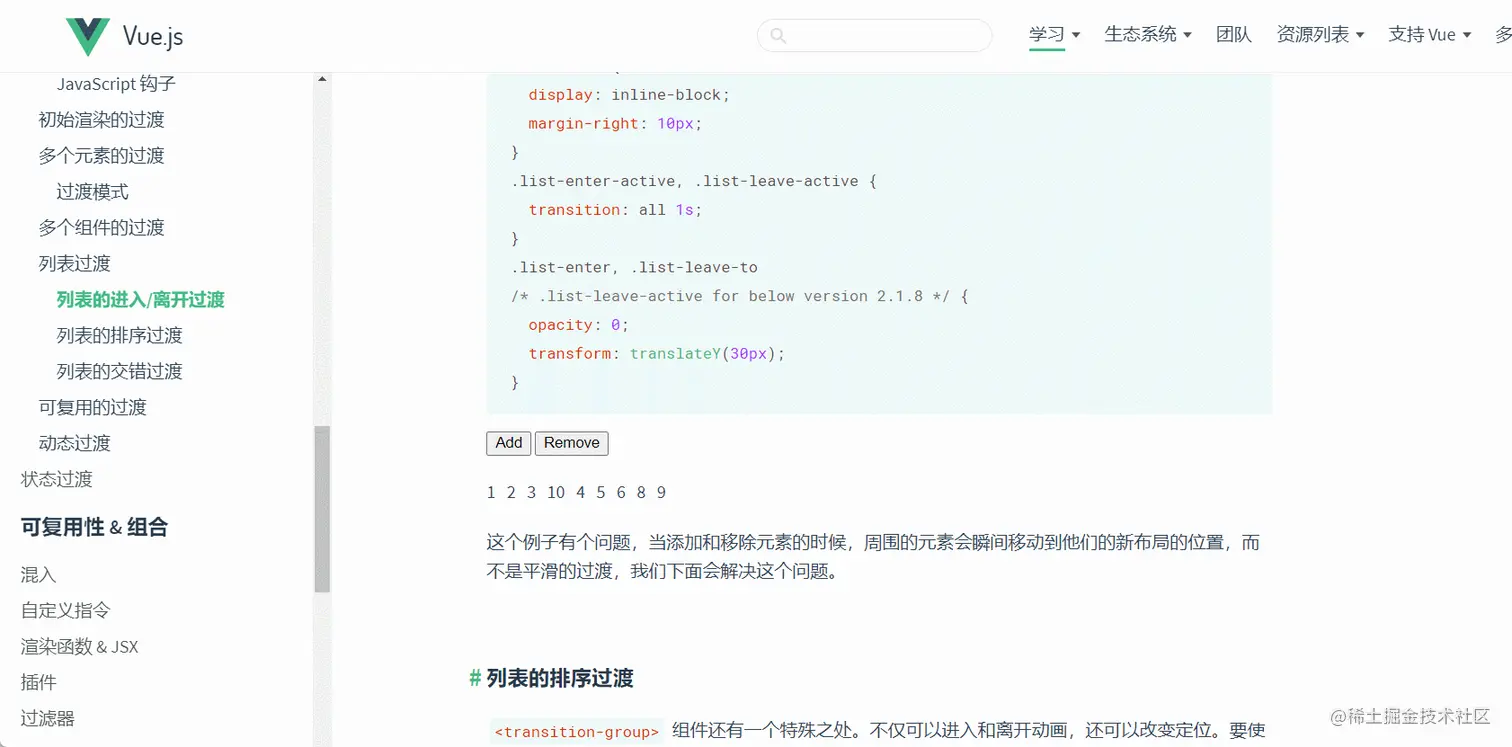Open 动态过渡 sidebar link
The height and width of the screenshot is (747, 1512).
74,444
